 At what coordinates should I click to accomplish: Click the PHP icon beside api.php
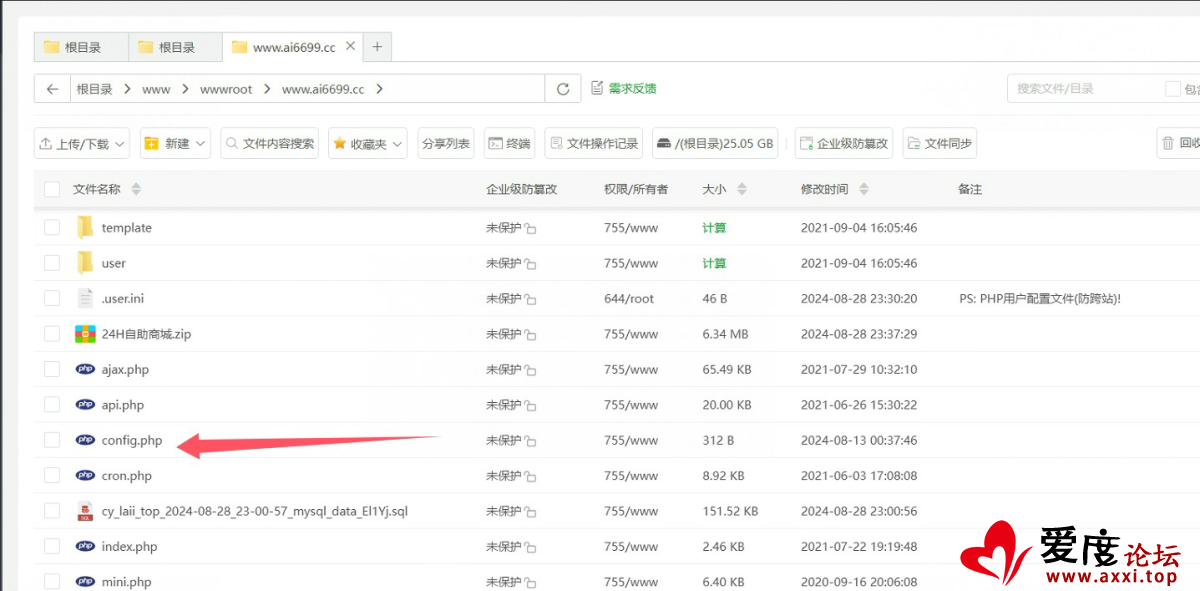click(85, 405)
